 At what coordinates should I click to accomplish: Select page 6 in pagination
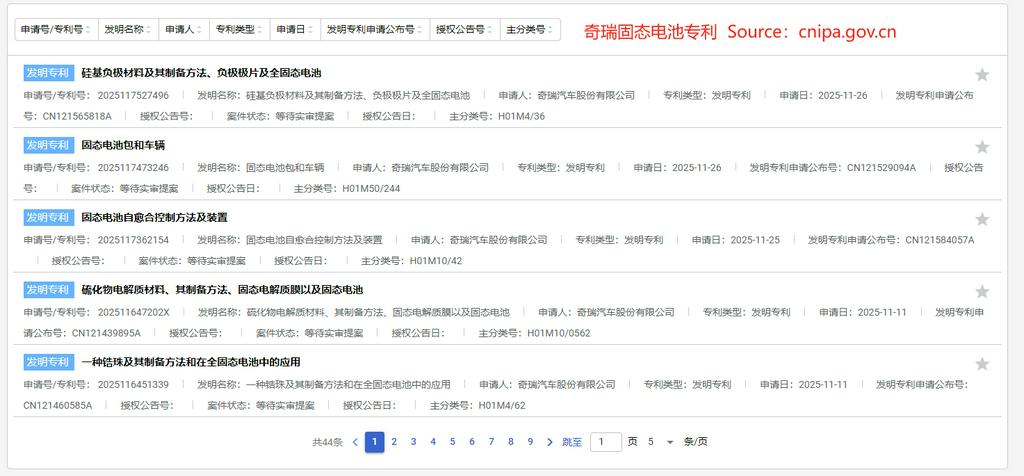pyautogui.click(x=472, y=442)
